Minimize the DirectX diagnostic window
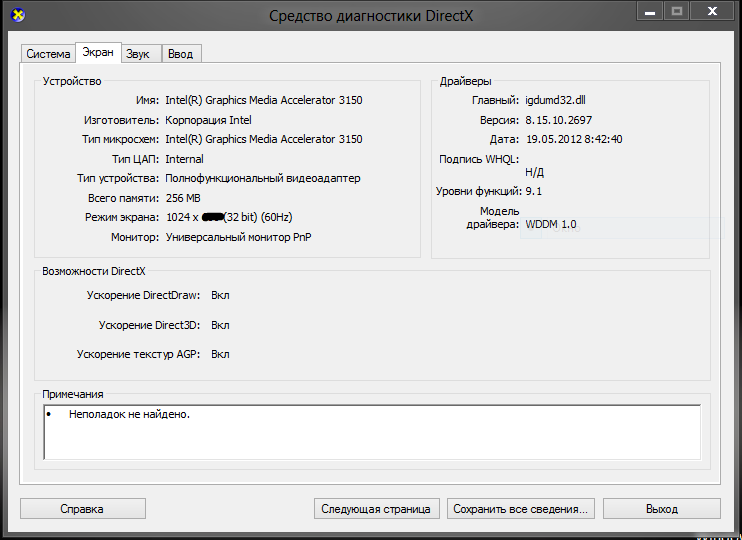The height and width of the screenshot is (540, 742). (x=649, y=12)
